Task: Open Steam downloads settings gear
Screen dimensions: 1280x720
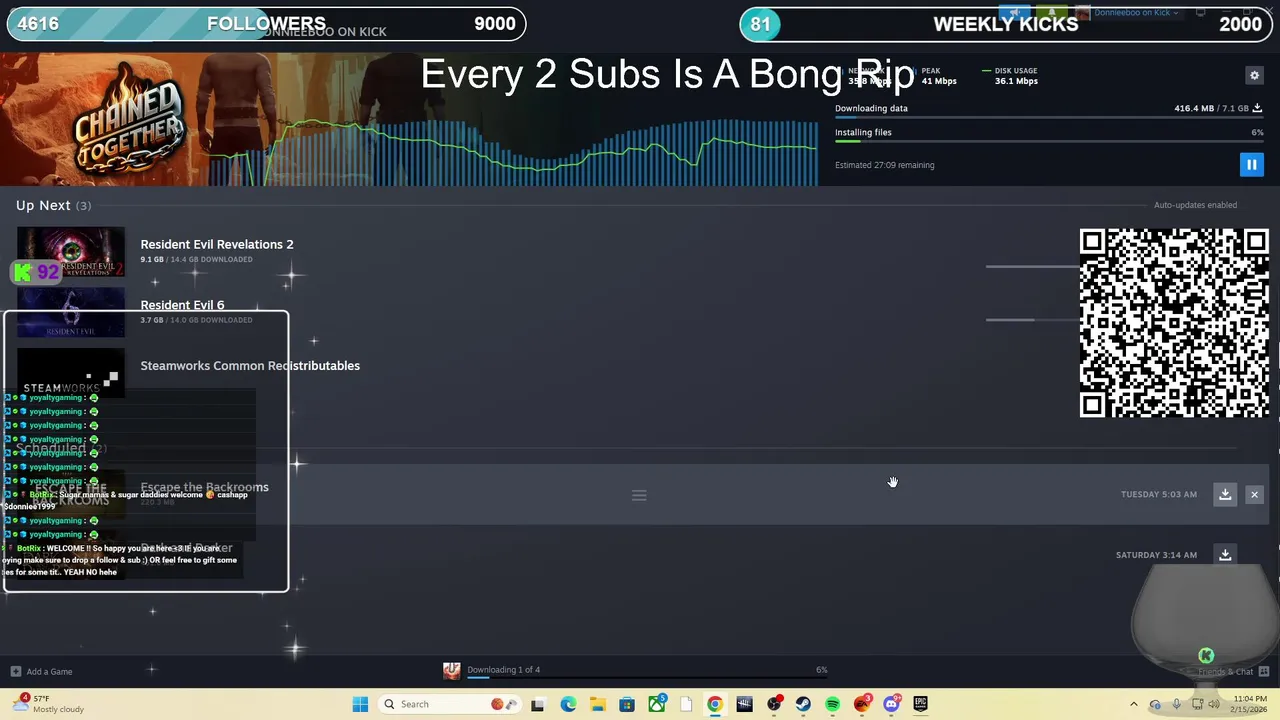Action: pyautogui.click(x=1254, y=75)
